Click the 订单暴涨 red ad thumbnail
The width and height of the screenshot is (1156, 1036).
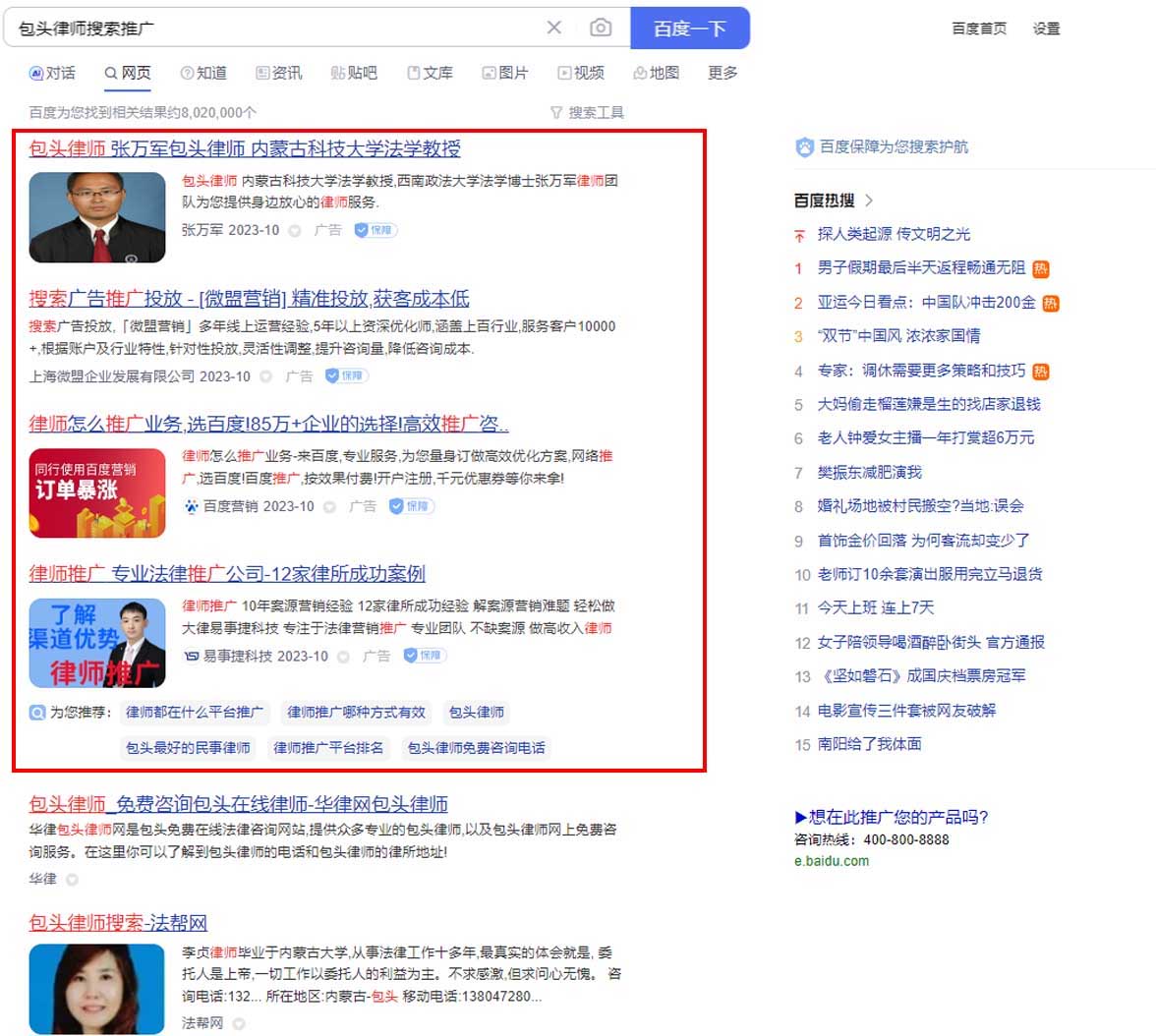pyautogui.click(x=97, y=492)
